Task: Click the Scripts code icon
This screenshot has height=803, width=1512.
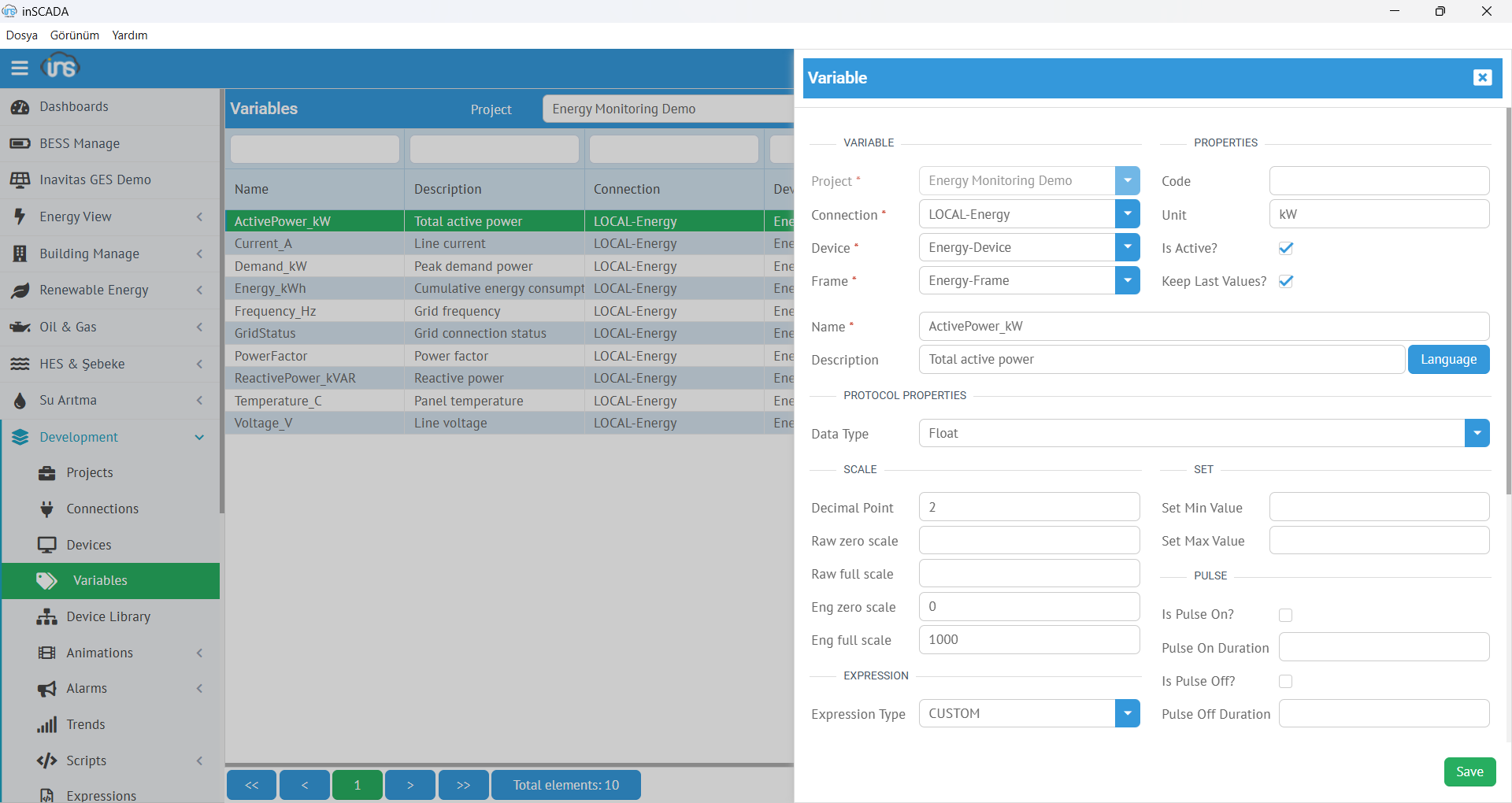Action: [46, 760]
